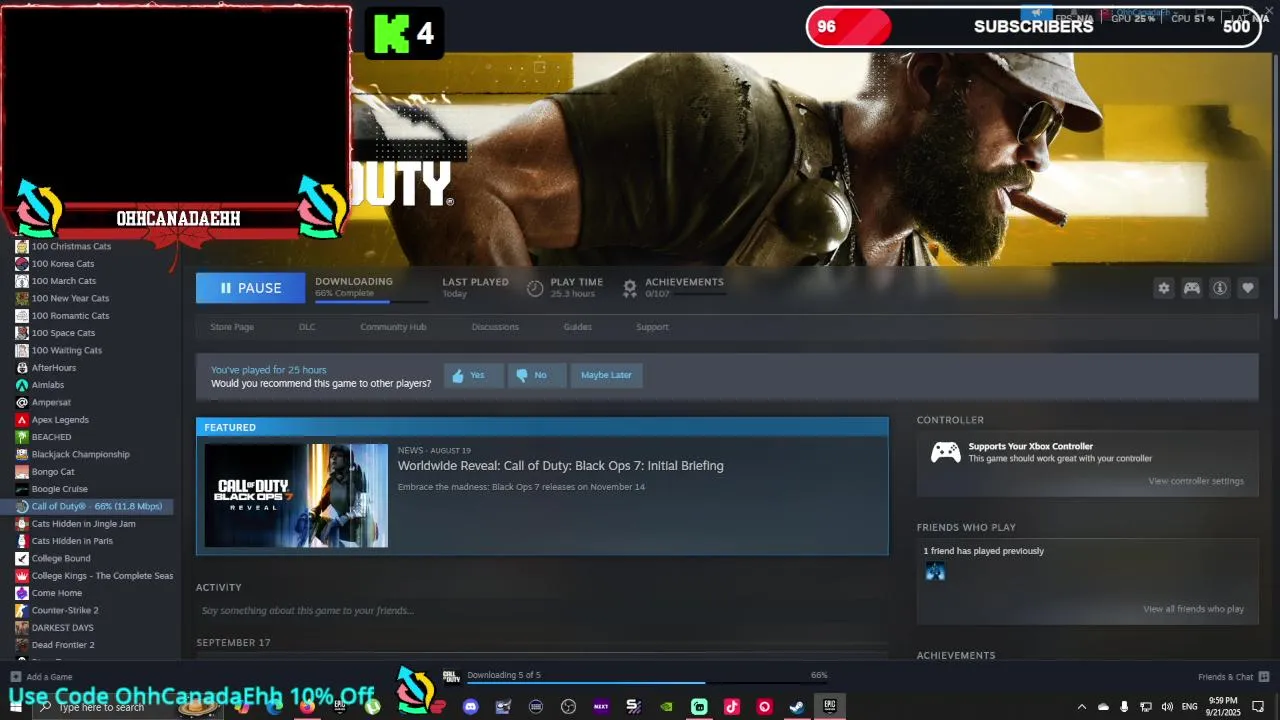Click the system tray volume icon

tap(1167, 707)
